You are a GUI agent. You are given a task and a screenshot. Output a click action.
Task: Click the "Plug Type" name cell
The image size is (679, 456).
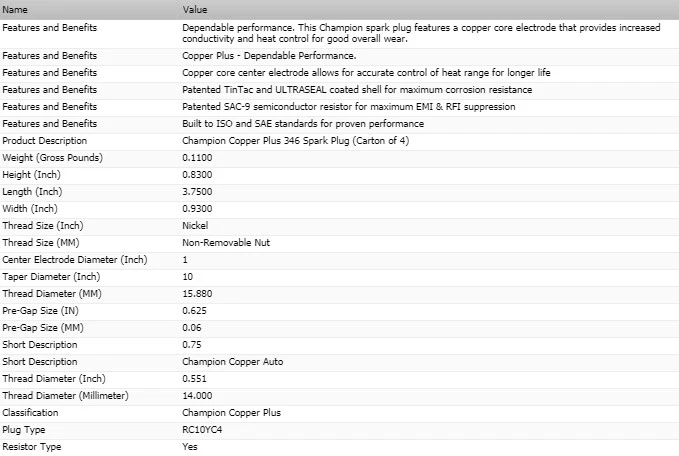pyautogui.click(x=23, y=430)
